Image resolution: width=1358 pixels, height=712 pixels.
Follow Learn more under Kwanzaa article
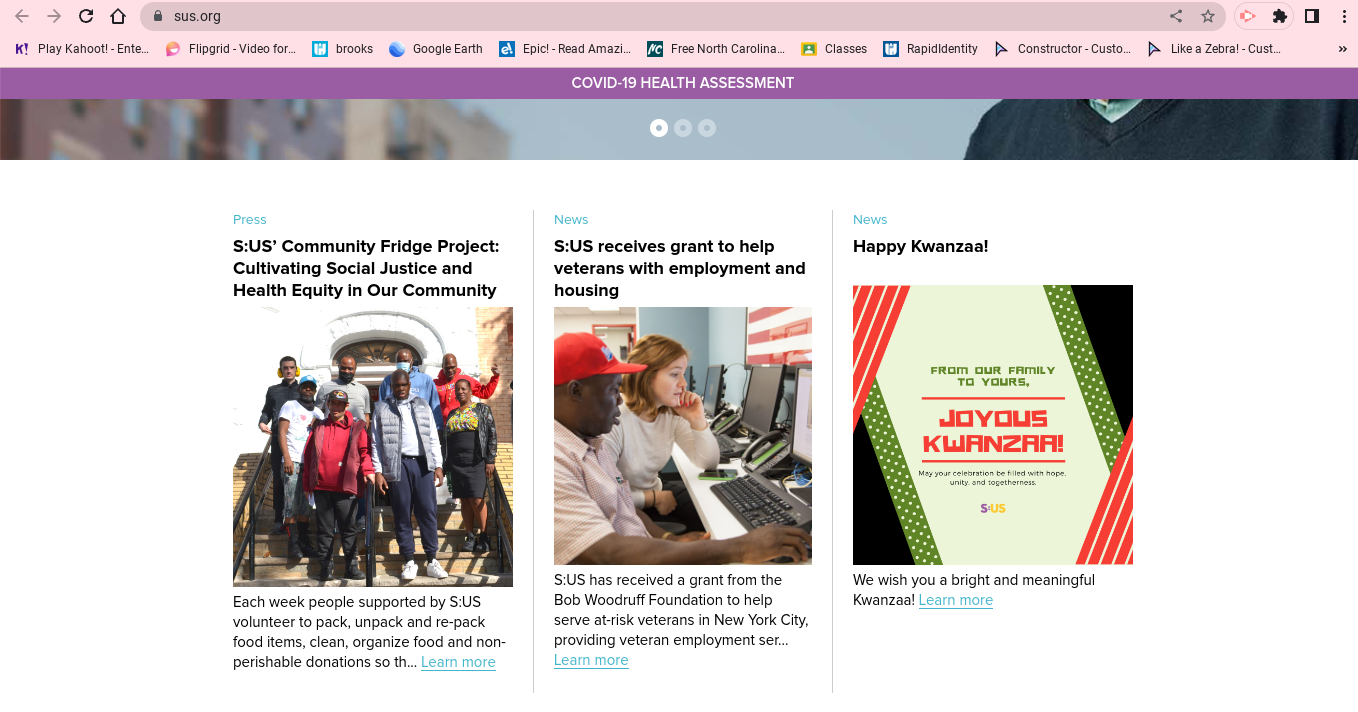click(x=956, y=600)
